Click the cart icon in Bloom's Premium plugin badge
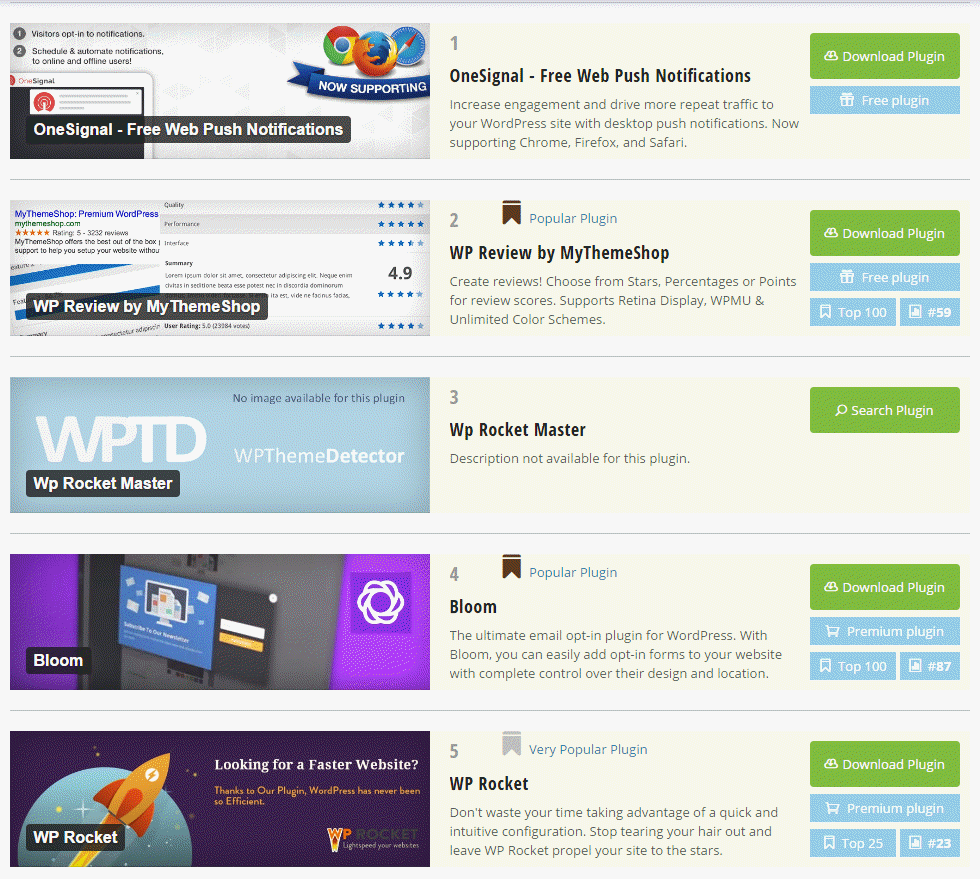The height and width of the screenshot is (879, 980). coord(832,631)
